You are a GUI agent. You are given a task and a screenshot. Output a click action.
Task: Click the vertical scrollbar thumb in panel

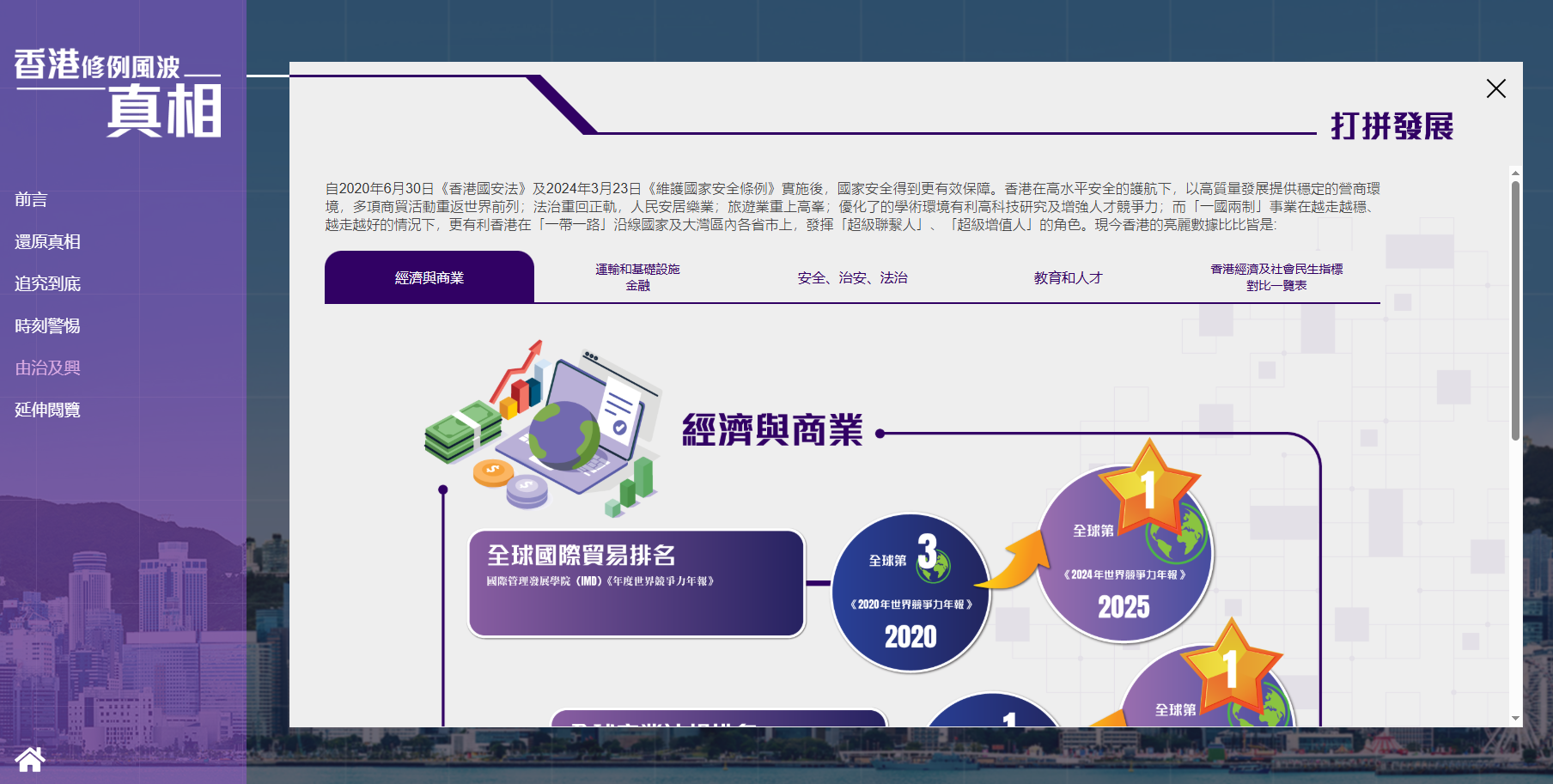(1515, 309)
